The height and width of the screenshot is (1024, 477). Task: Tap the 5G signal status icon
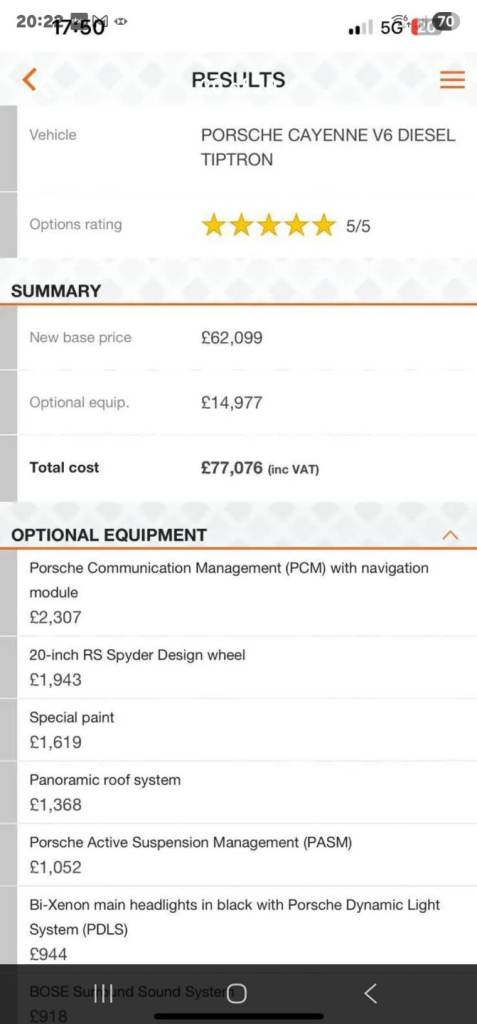pyautogui.click(x=393, y=26)
